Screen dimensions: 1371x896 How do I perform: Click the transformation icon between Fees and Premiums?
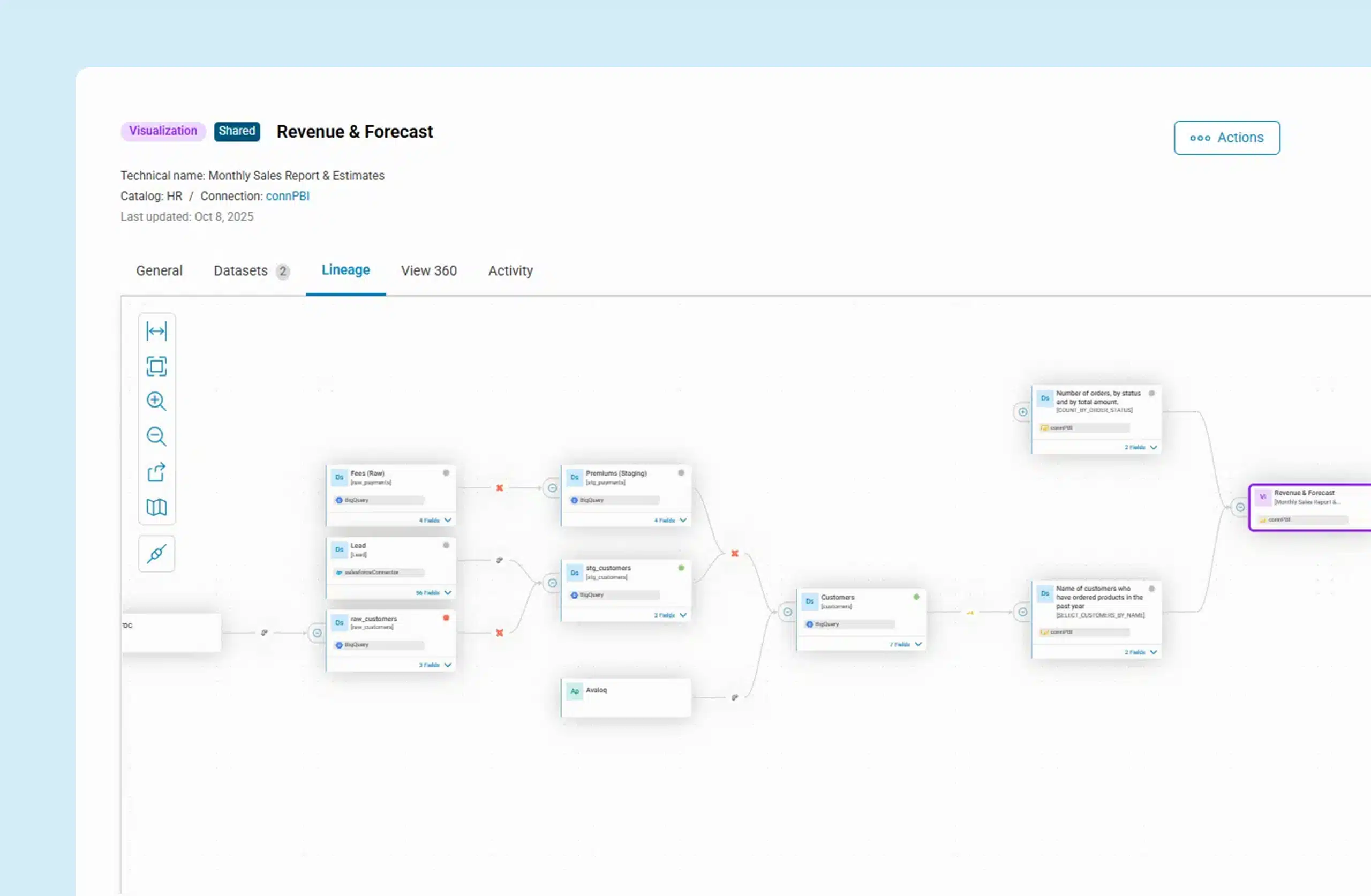[499, 488]
